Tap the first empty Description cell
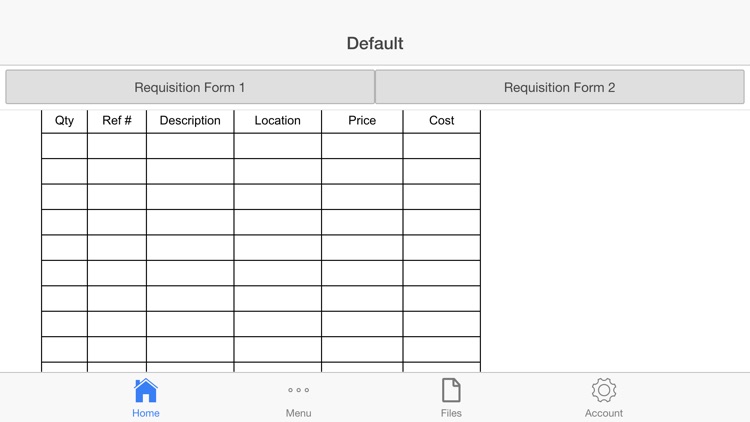 click(x=190, y=146)
